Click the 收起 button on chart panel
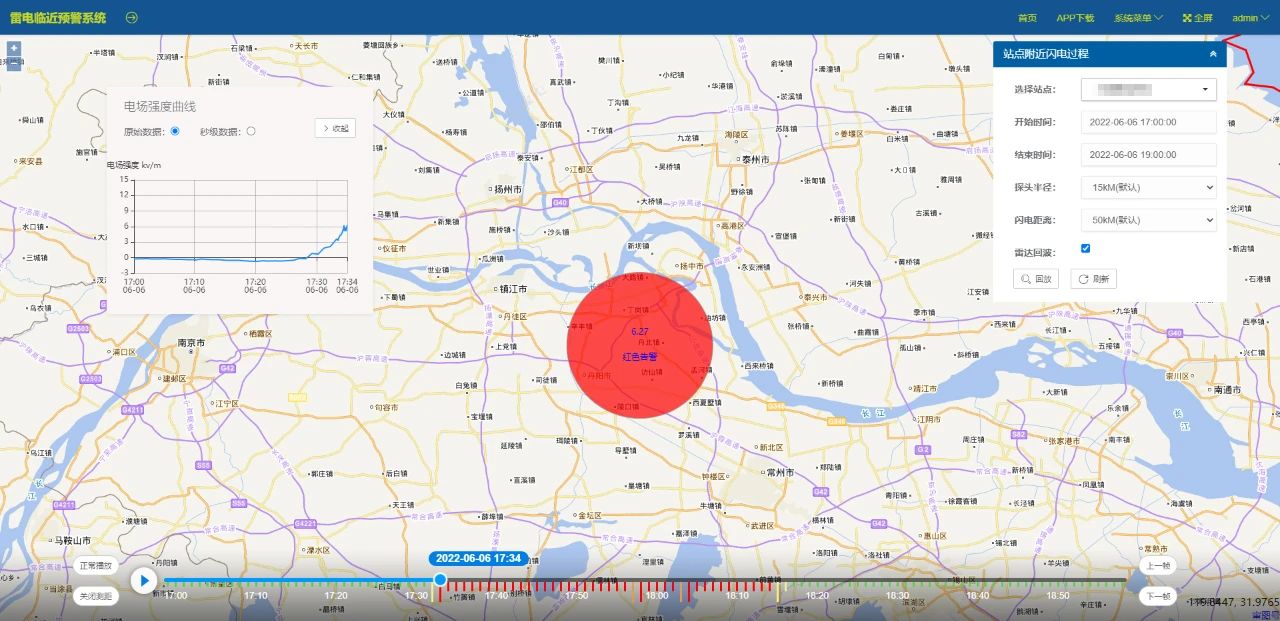Viewport: 1280px width, 621px height. click(x=335, y=128)
